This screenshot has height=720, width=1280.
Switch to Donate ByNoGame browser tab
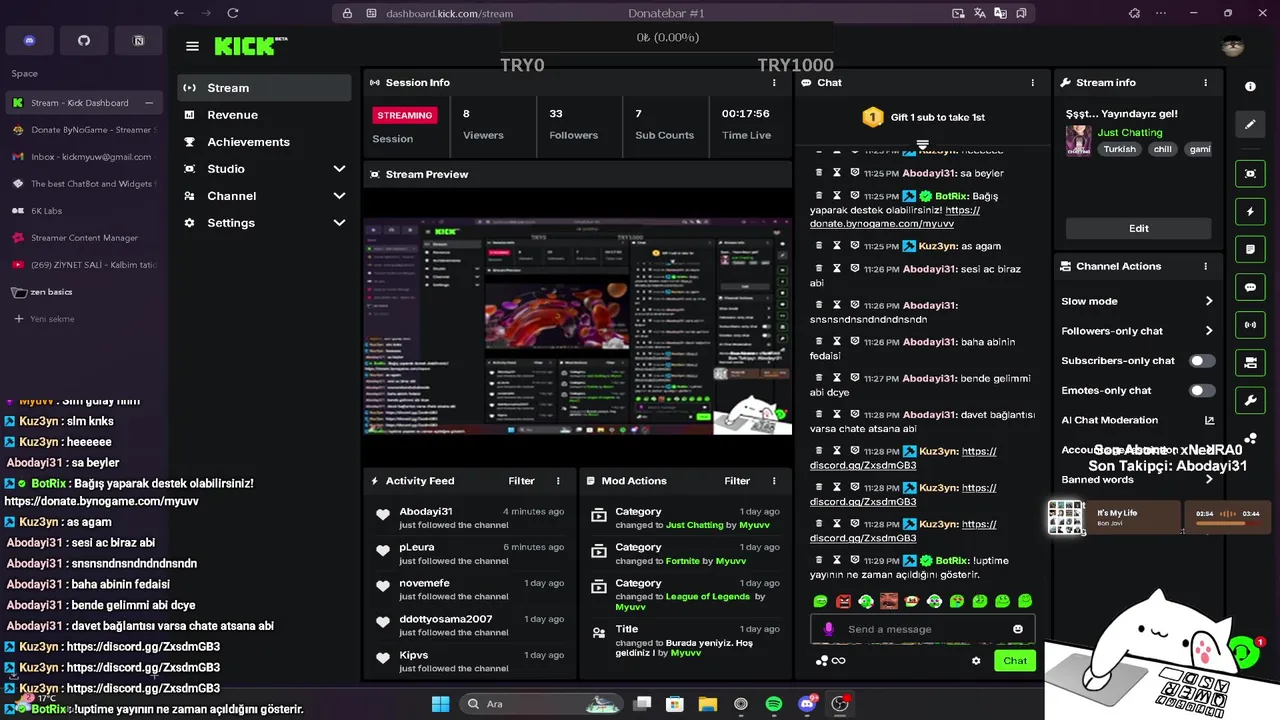pyautogui.click(x=82, y=130)
